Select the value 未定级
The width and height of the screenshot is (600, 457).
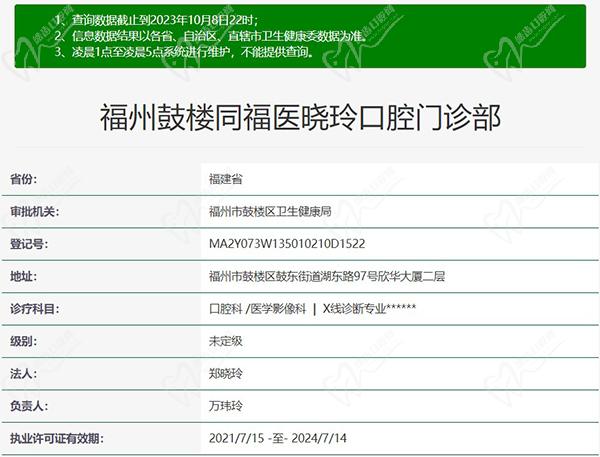(x=226, y=341)
